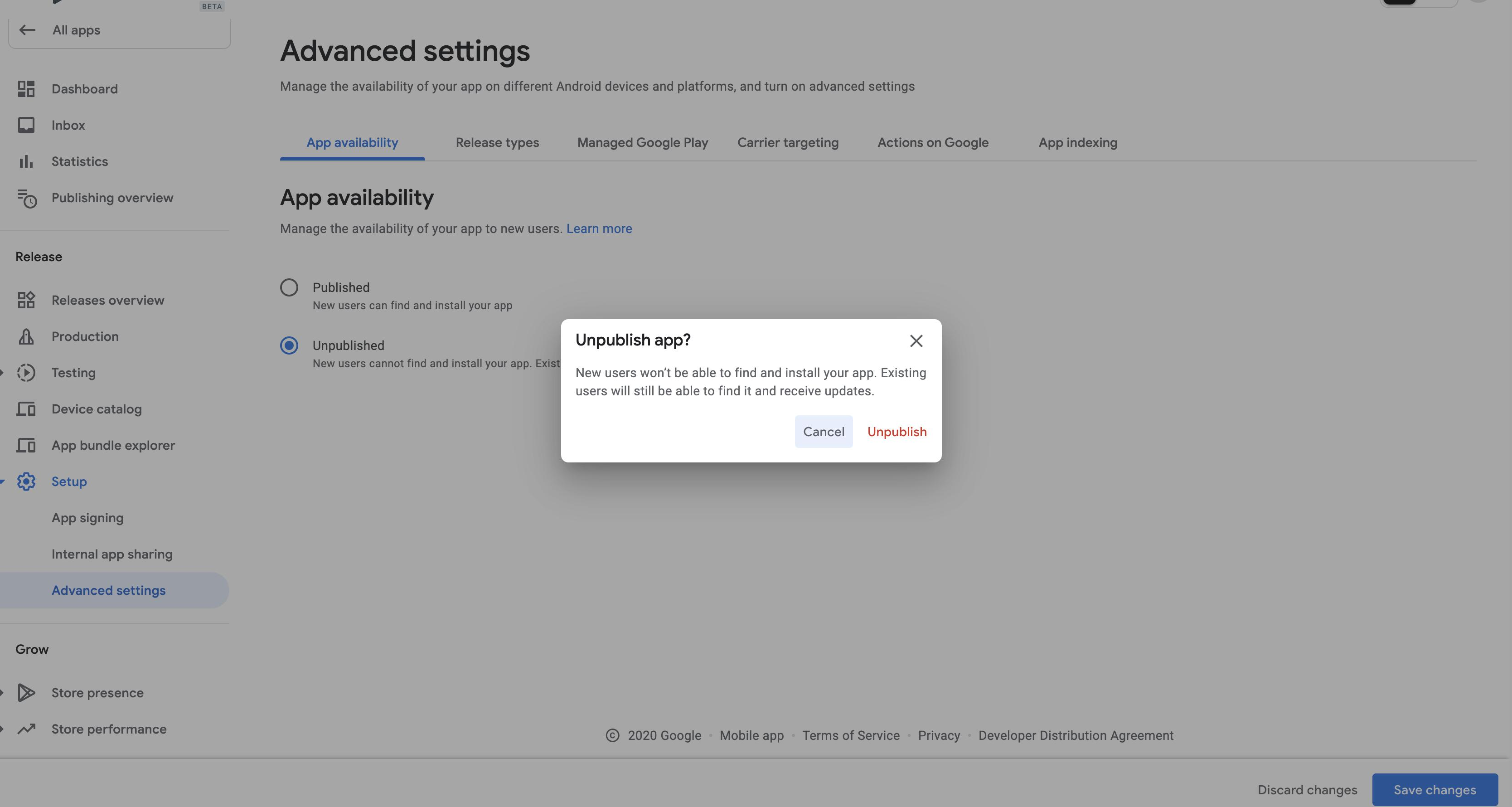The height and width of the screenshot is (807, 1512).
Task: Click the App bundle explorer icon
Action: click(x=26, y=445)
